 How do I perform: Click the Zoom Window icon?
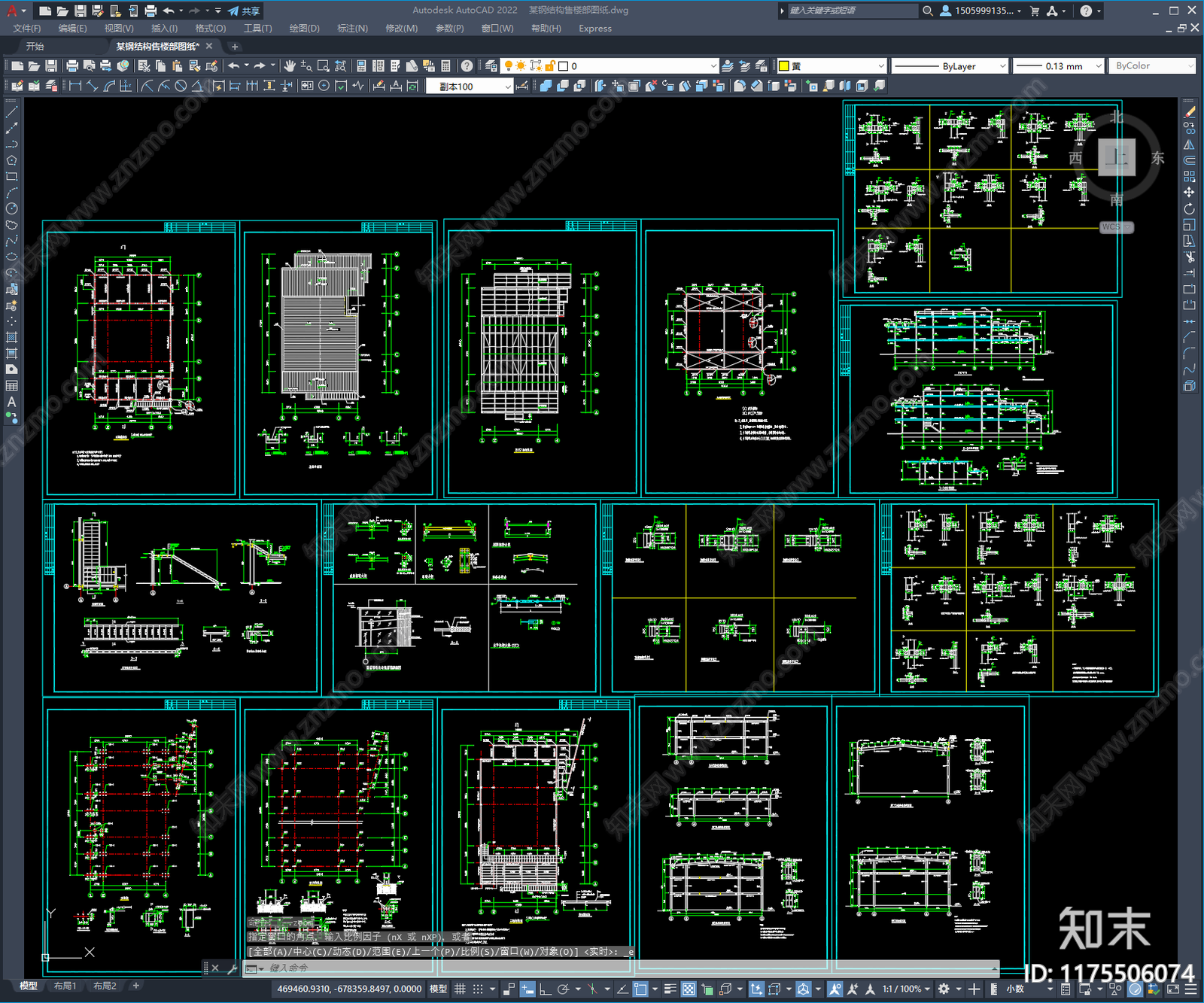tap(324, 66)
